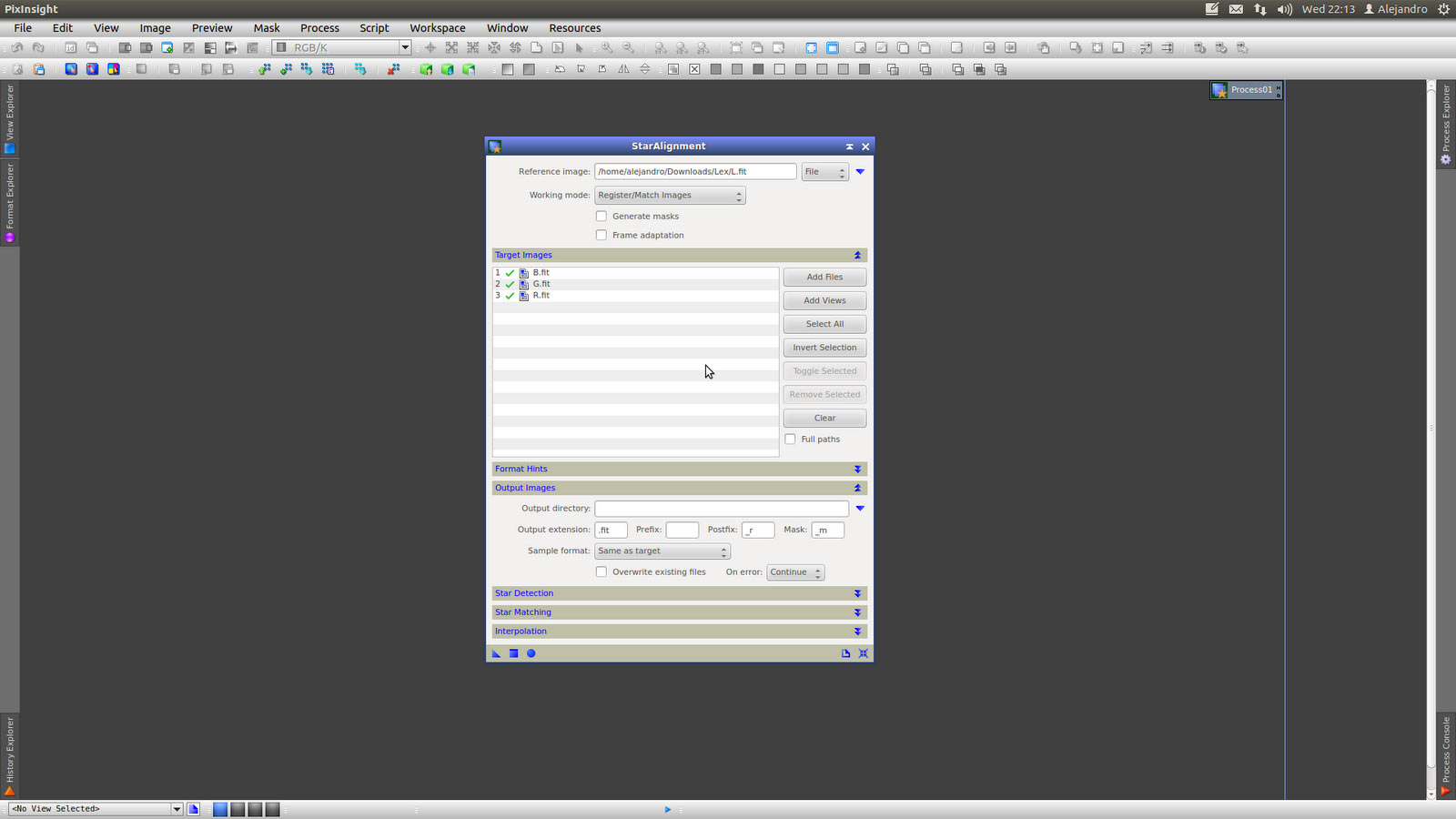Click the Browse Documentation page icon

pos(846,653)
